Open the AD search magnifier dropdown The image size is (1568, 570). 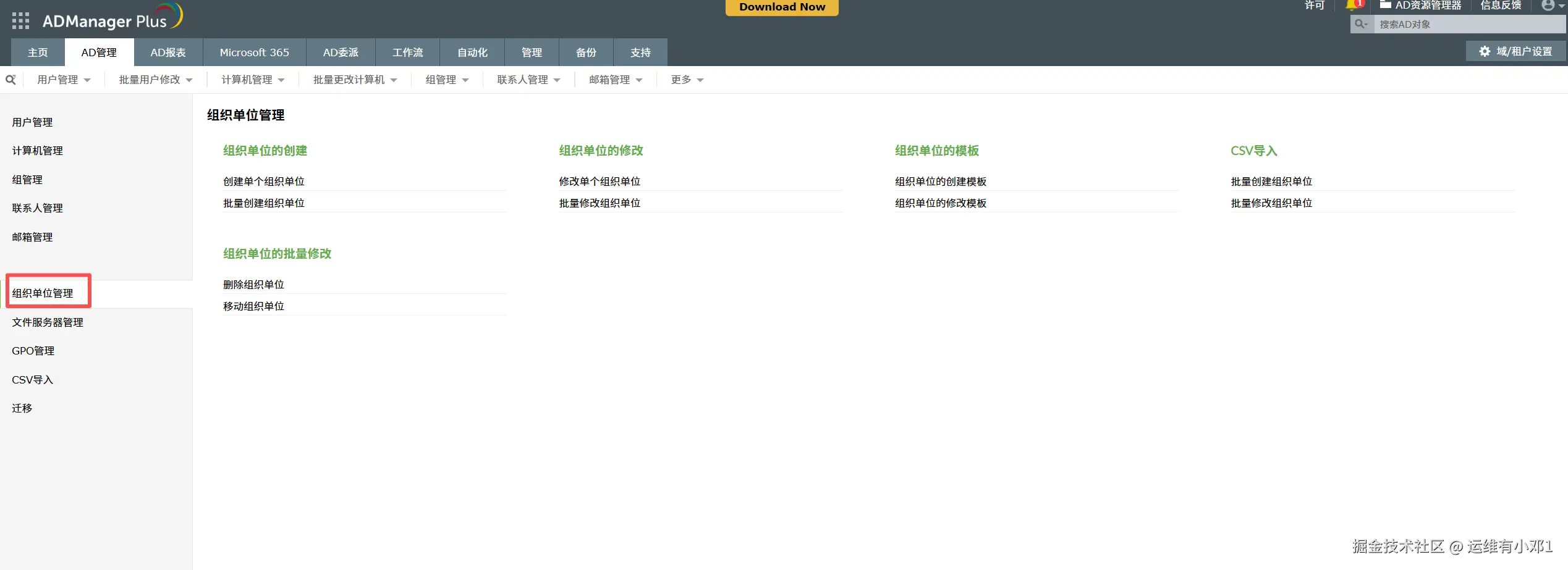click(x=1361, y=24)
